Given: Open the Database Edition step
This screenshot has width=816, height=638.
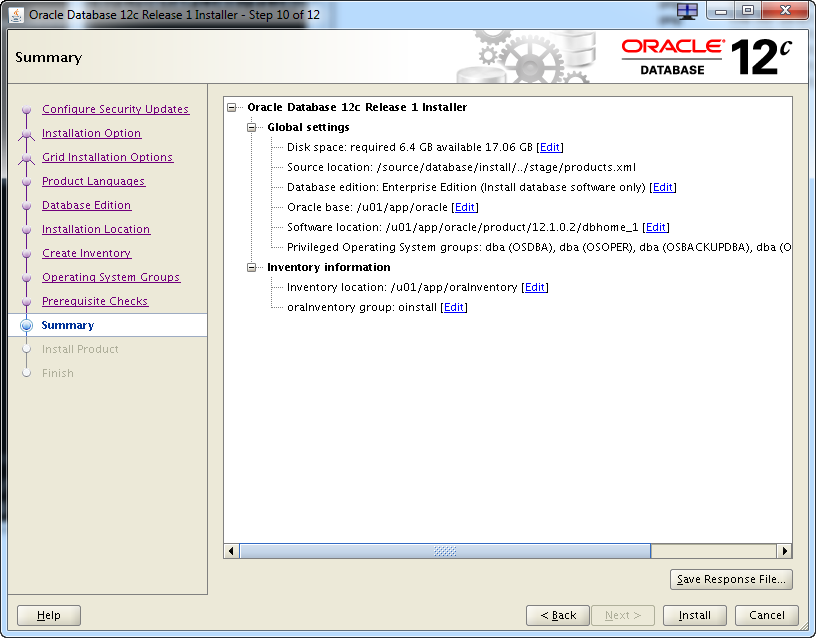Looking at the screenshot, I should (86, 205).
